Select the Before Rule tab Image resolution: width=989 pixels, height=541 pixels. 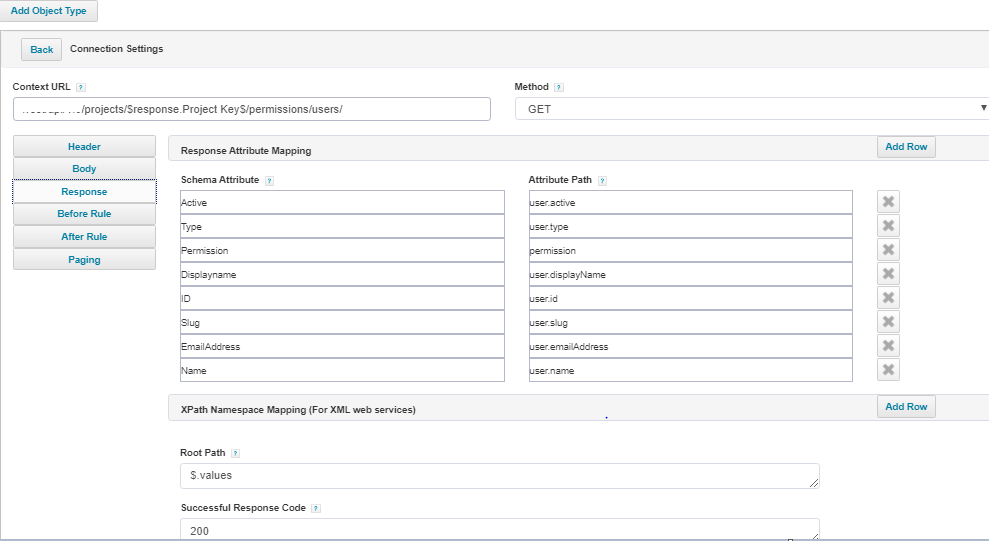[x=84, y=214]
